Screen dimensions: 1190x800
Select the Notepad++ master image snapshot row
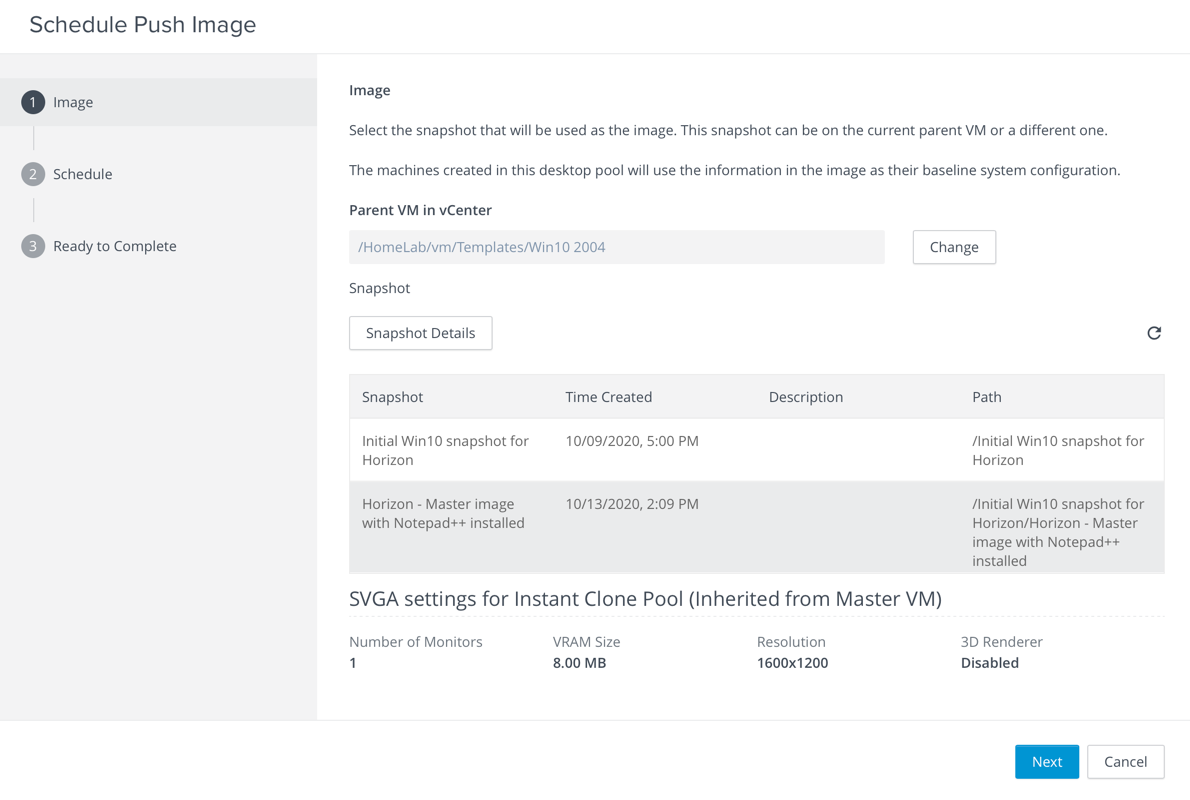click(443, 514)
